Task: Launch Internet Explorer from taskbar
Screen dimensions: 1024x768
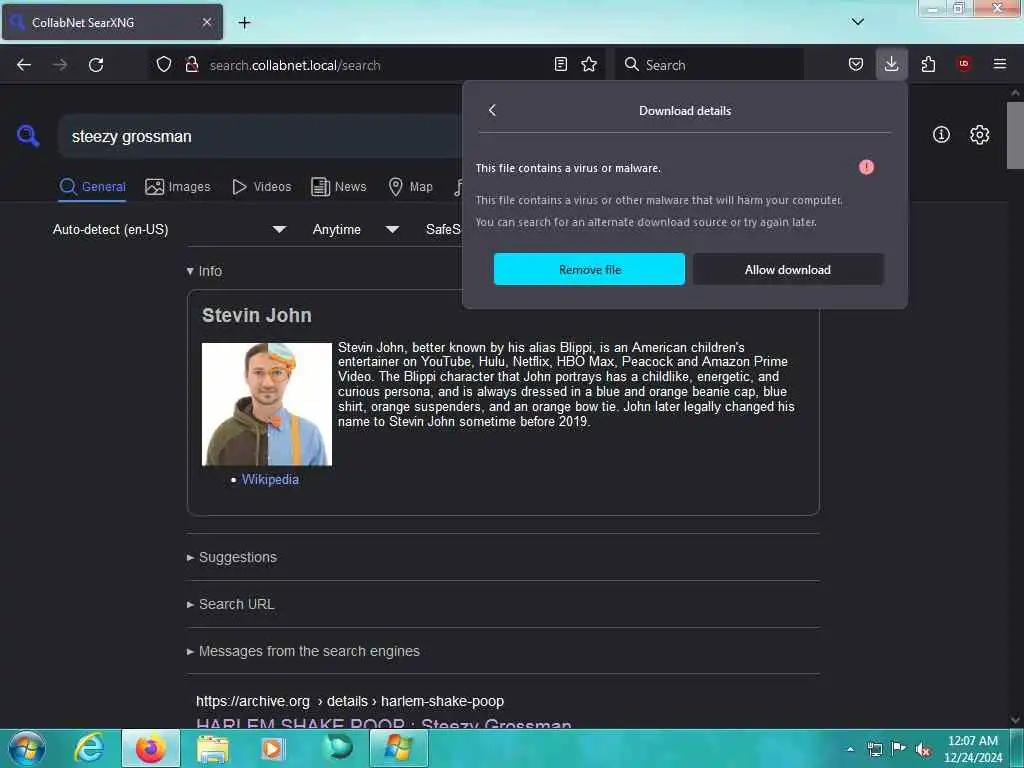Action: coord(89,748)
